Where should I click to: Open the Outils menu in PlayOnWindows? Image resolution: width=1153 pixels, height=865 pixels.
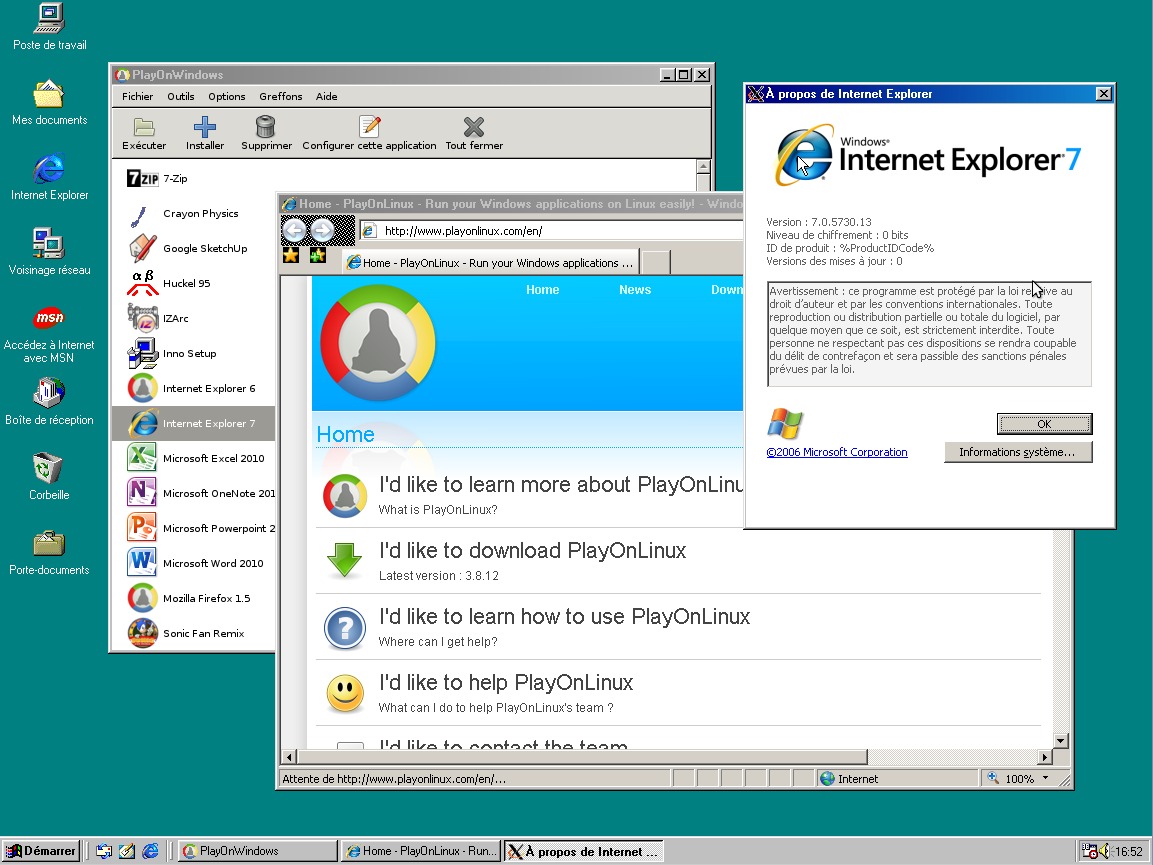click(180, 96)
